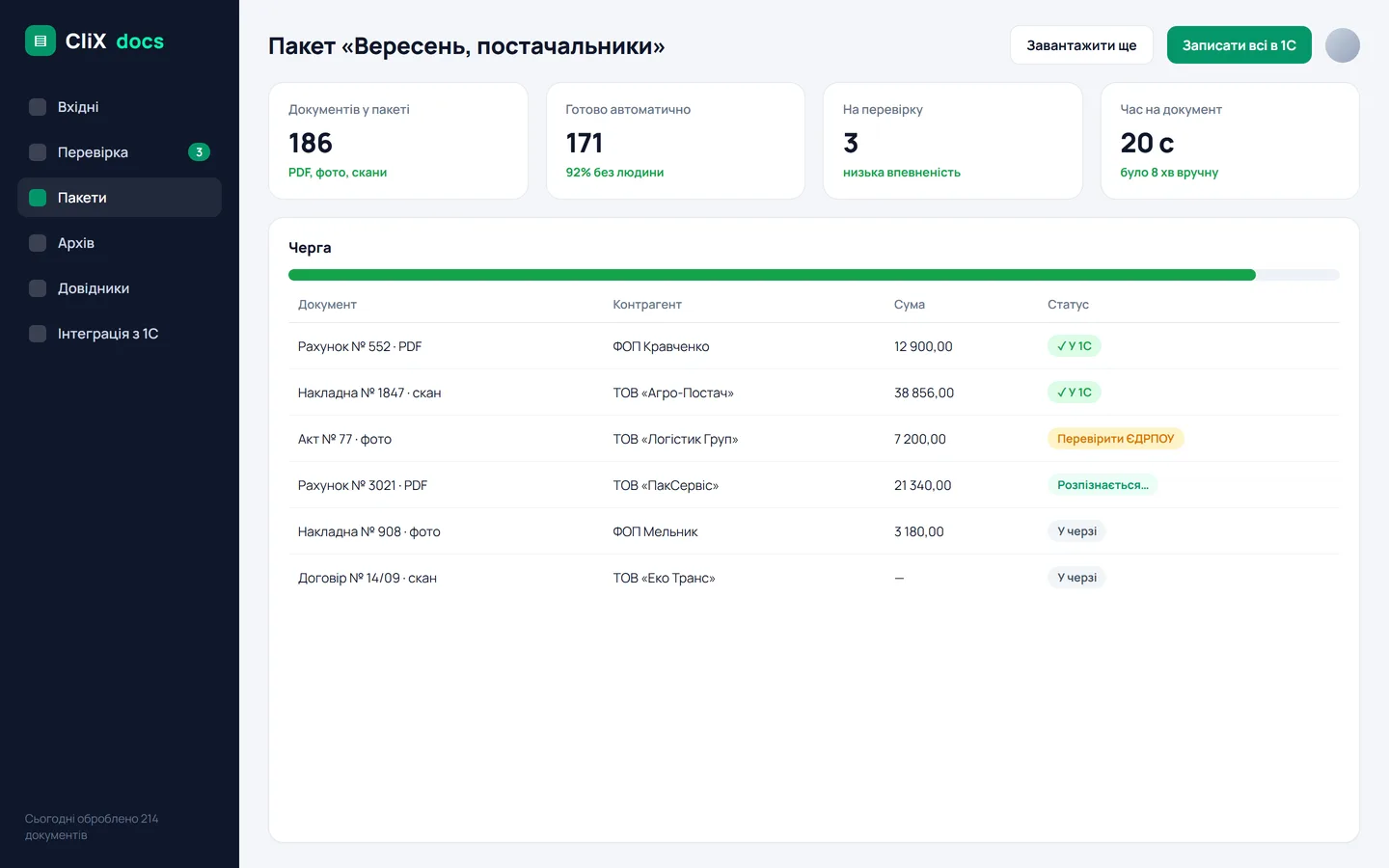This screenshot has height=868, width=1389.
Task: Click the icon beside Інтеграція з 1С
Action: point(38,334)
